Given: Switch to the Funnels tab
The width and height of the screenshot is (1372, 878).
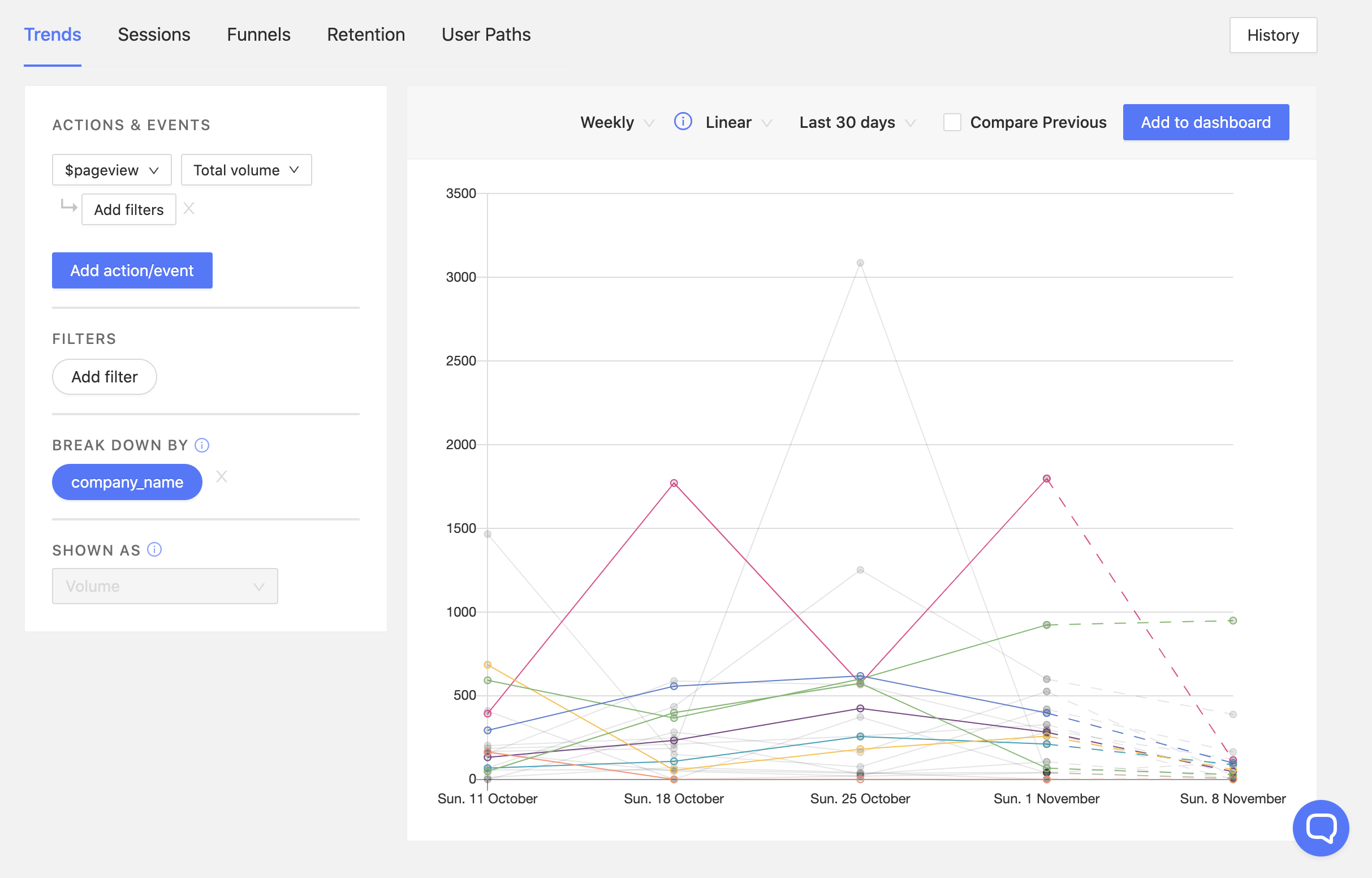Looking at the screenshot, I should [x=258, y=35].
